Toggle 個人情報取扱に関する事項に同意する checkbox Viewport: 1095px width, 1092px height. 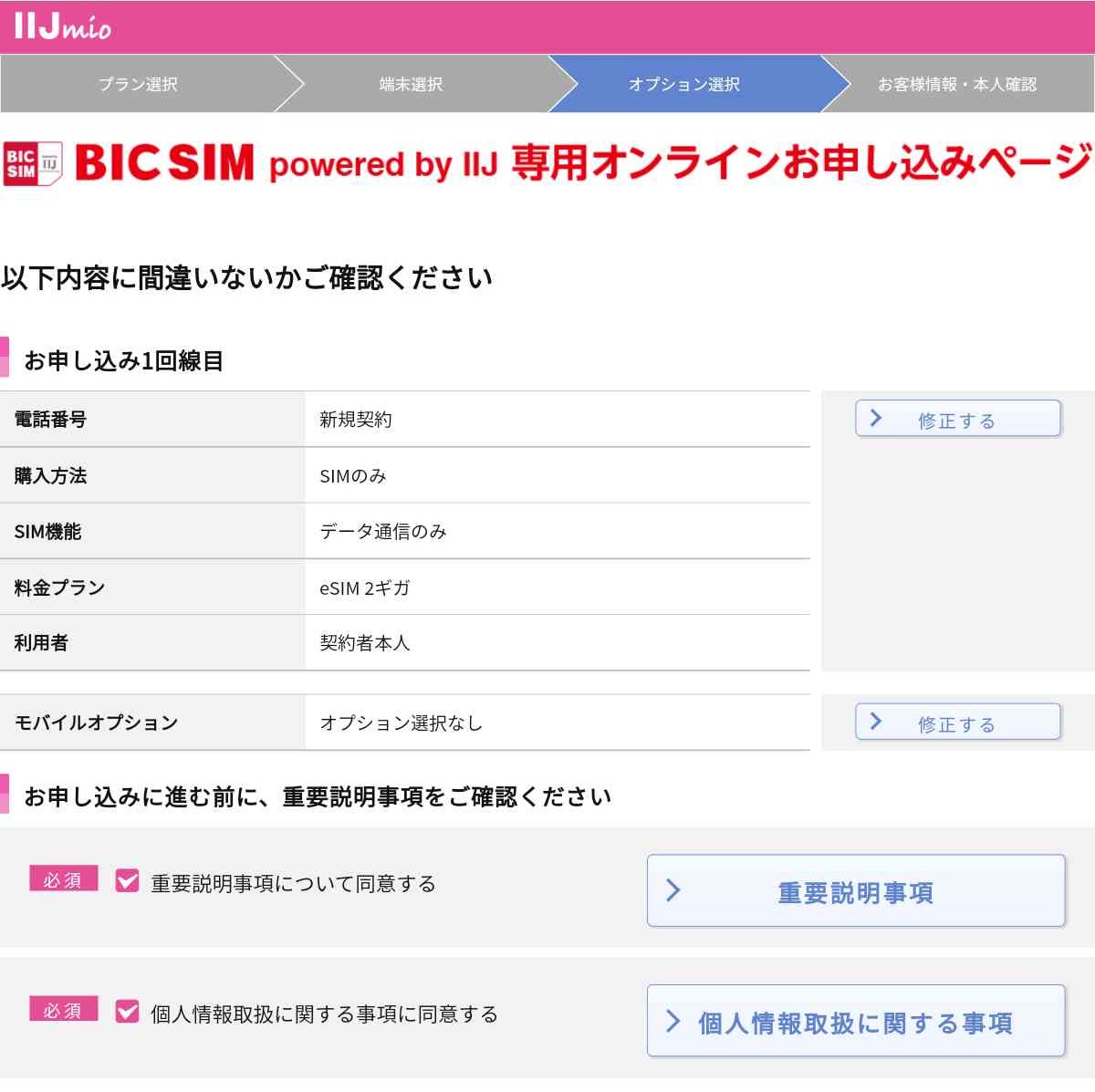(127, 1012)
